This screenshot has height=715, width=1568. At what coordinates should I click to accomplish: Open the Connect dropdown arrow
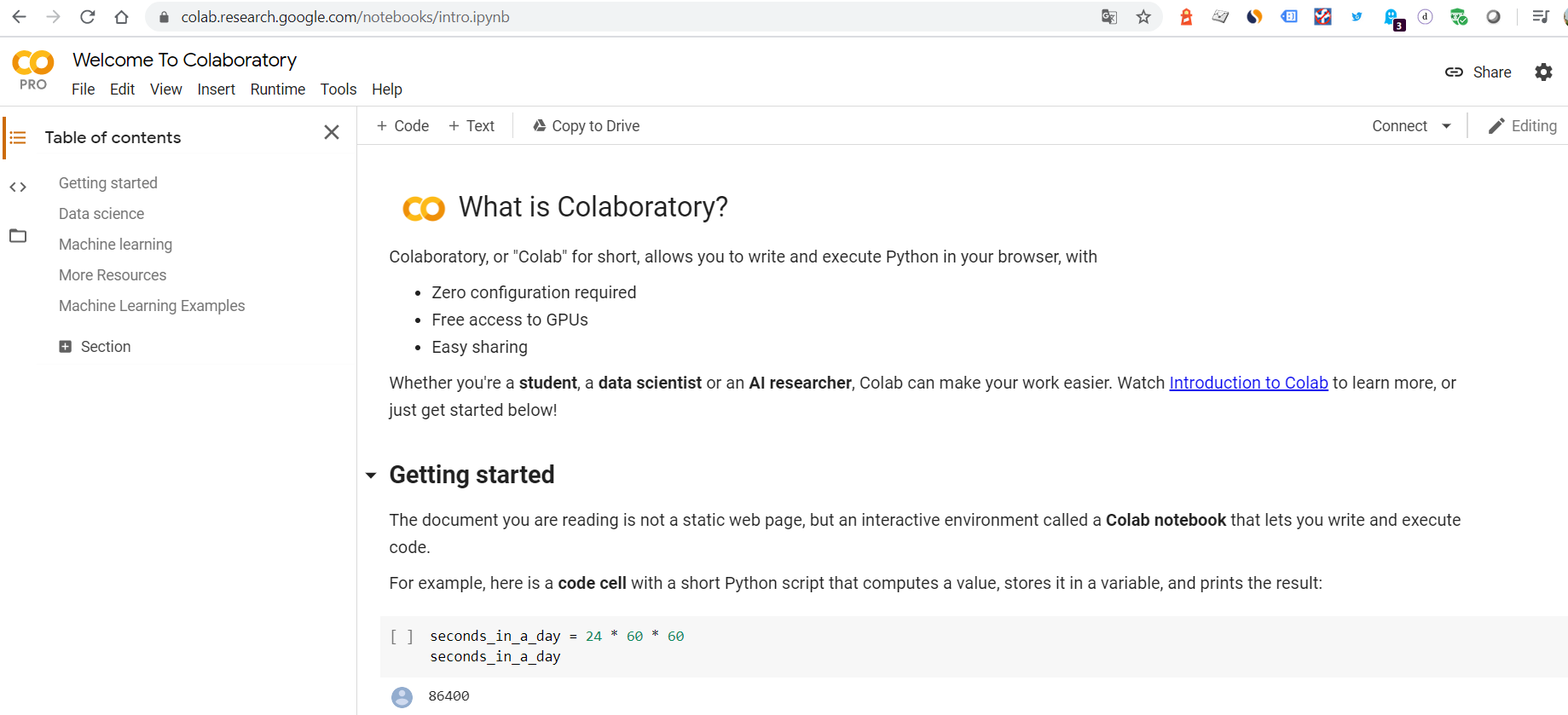pyautogui.click(x=1446, y=126)
